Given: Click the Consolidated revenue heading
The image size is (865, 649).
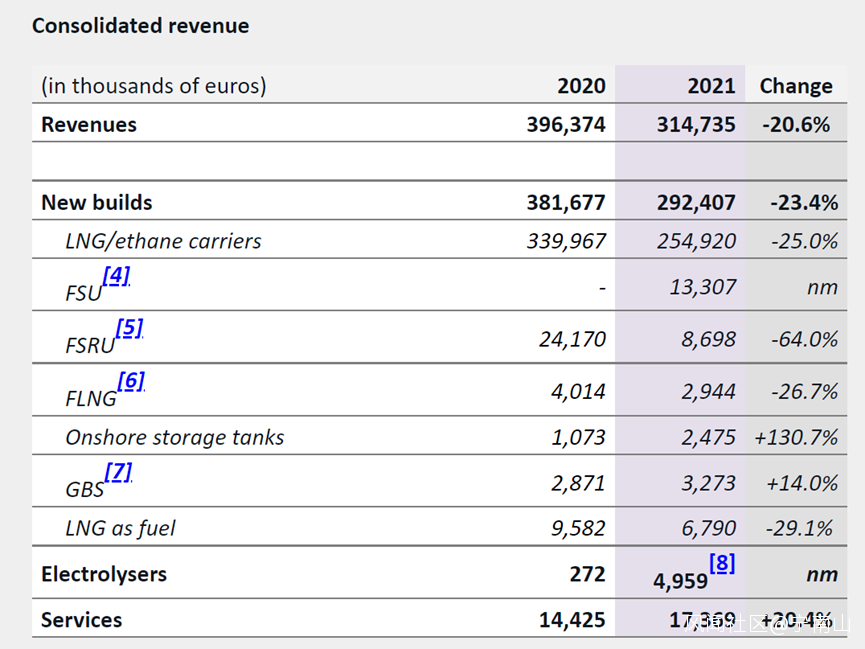Looking at the screenshot, I should [141, 26].
